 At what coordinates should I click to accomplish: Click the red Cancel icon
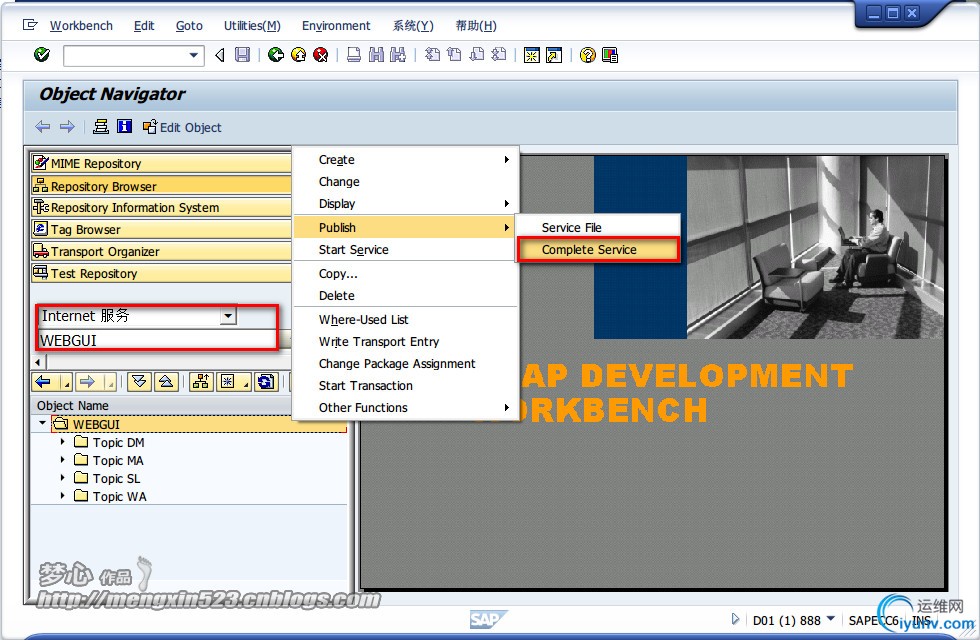pos(321,55)
